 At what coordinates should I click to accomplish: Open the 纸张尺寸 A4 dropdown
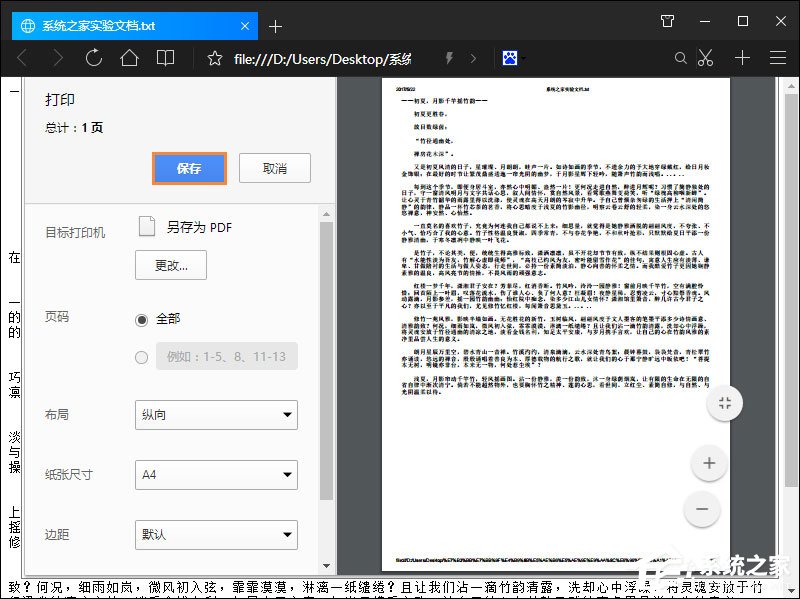click(x=216, y=475)
